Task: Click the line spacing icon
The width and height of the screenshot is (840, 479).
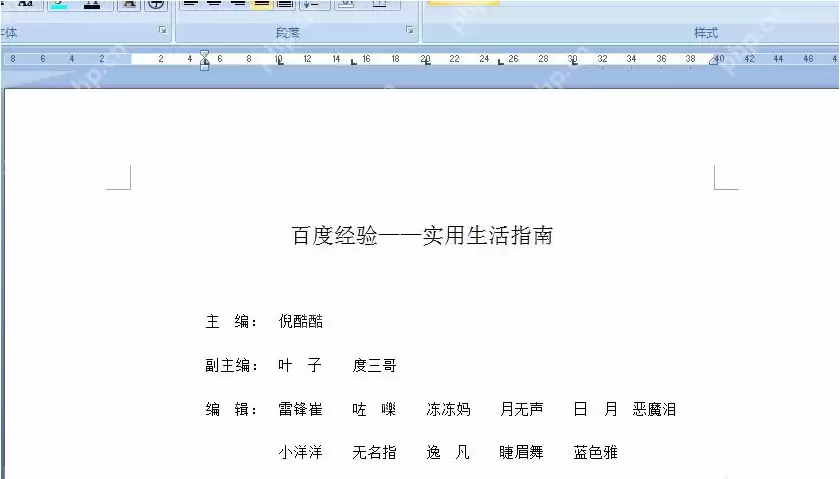Action: click(x=311, y=4)
